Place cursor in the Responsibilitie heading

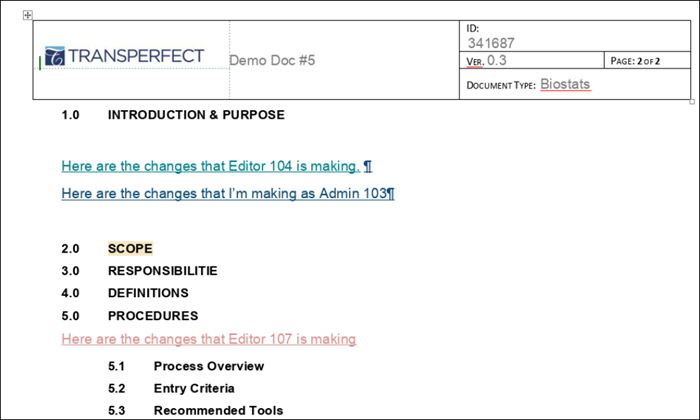pyautogui.click(x=162, y=271)
